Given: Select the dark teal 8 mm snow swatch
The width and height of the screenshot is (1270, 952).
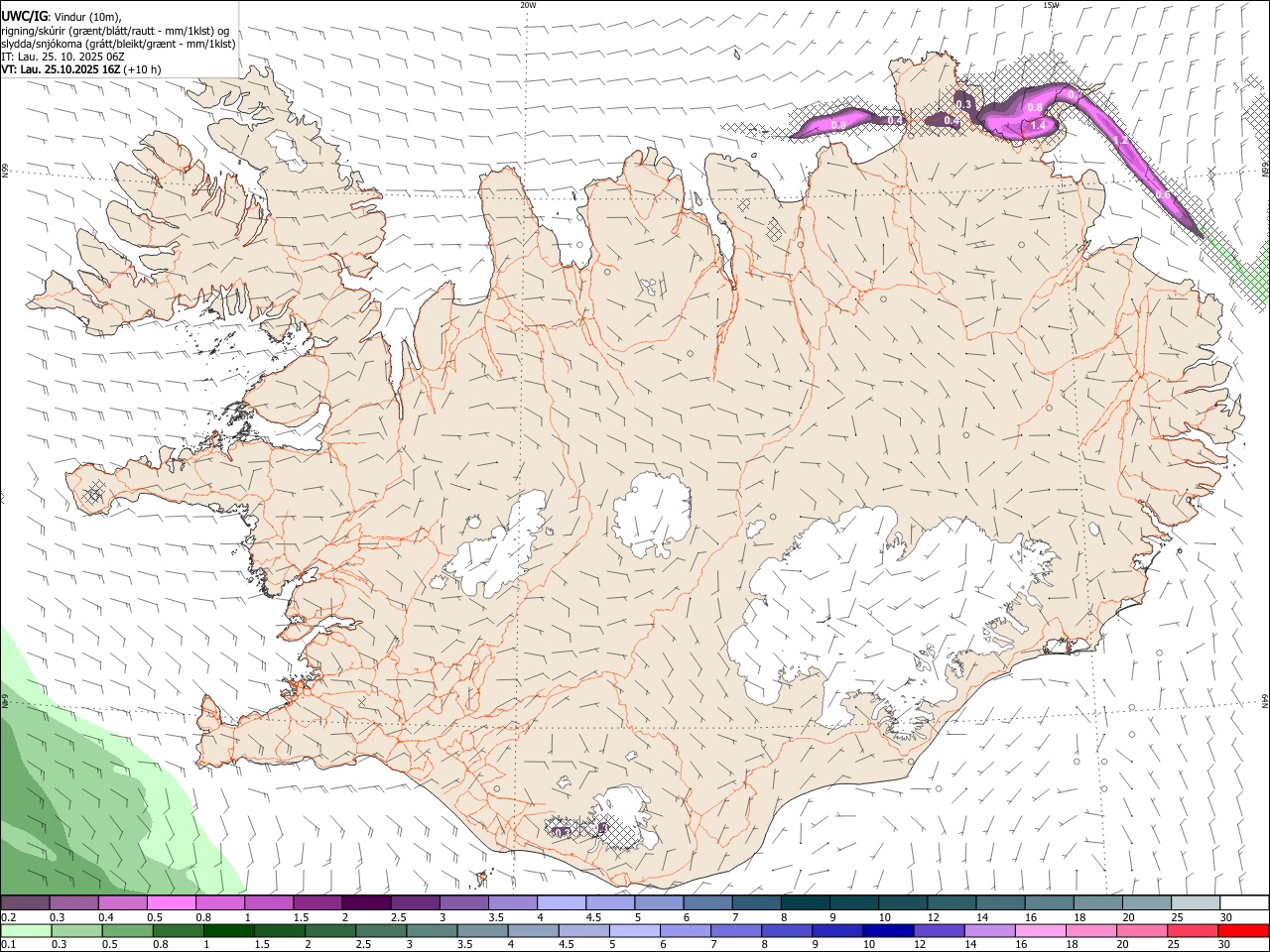Looking at the screenshot, I should [x=806, y=902].
